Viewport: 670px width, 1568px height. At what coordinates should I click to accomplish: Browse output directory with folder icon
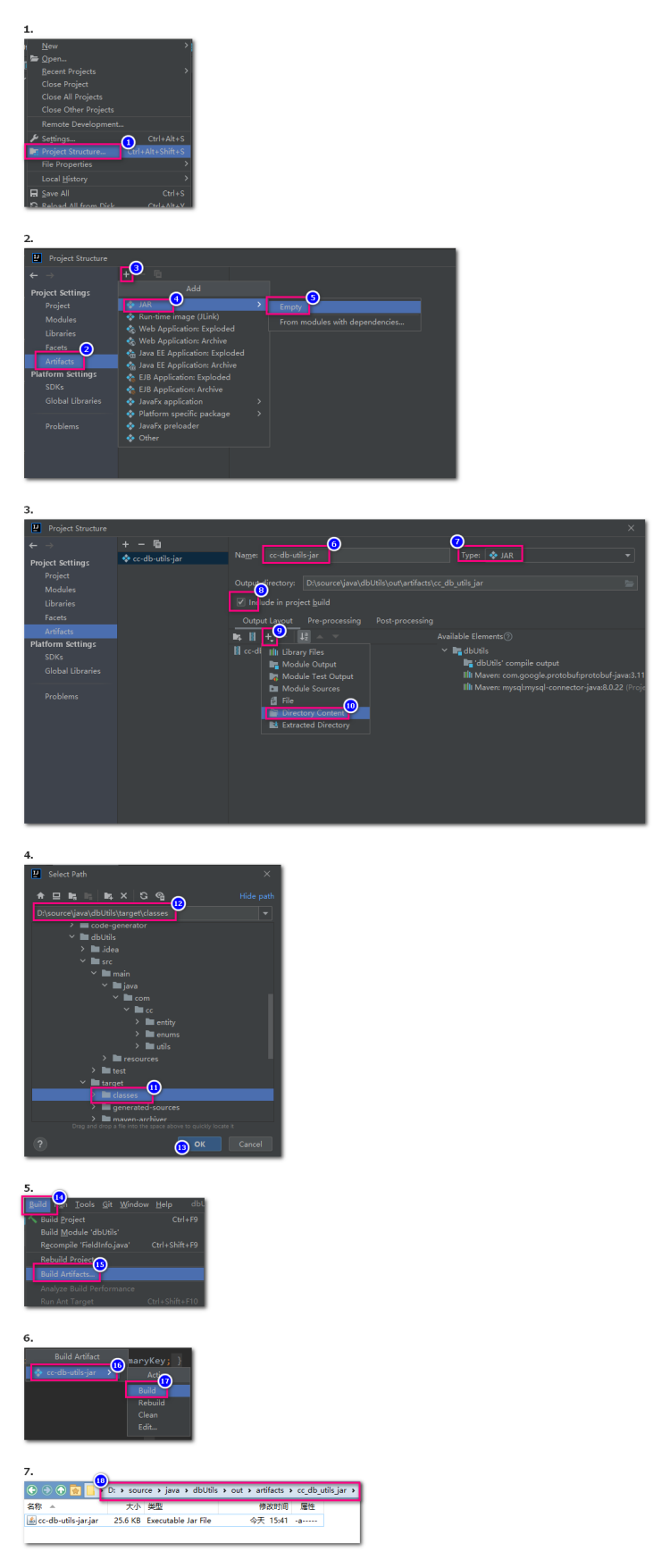(x=630, y=583)
